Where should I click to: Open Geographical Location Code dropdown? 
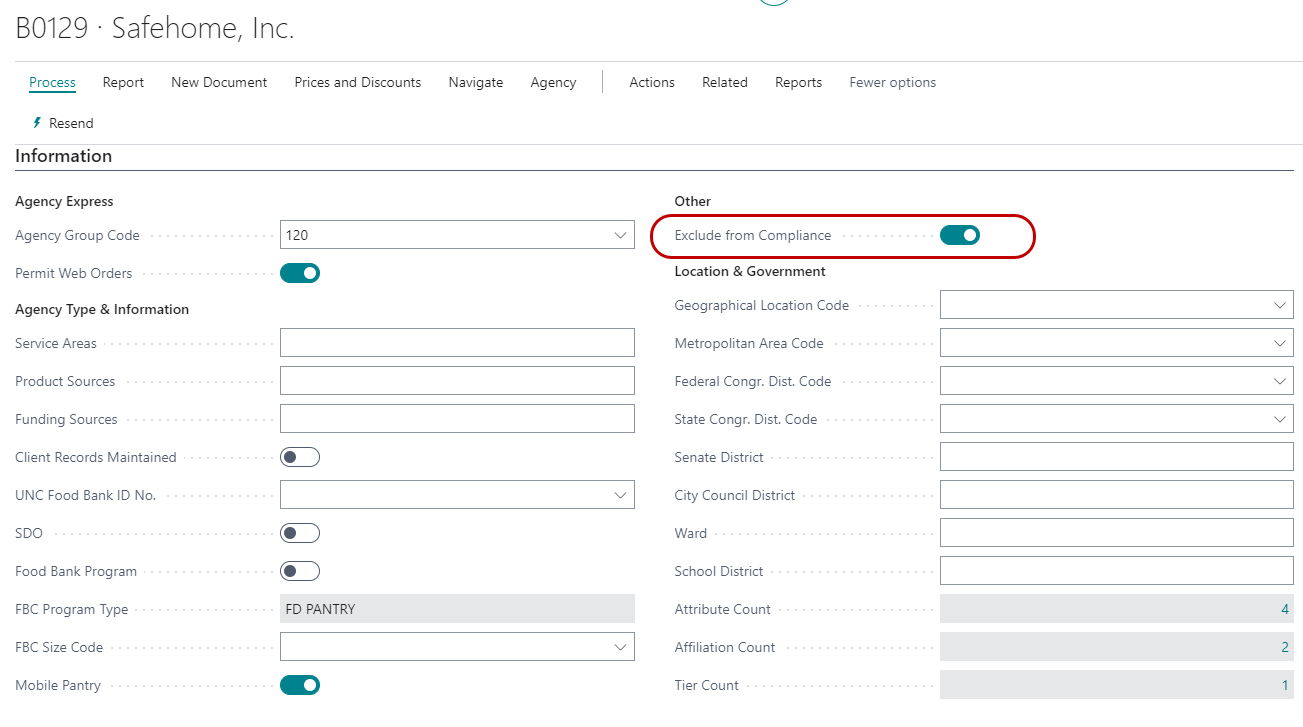(x=1279, y=305)
